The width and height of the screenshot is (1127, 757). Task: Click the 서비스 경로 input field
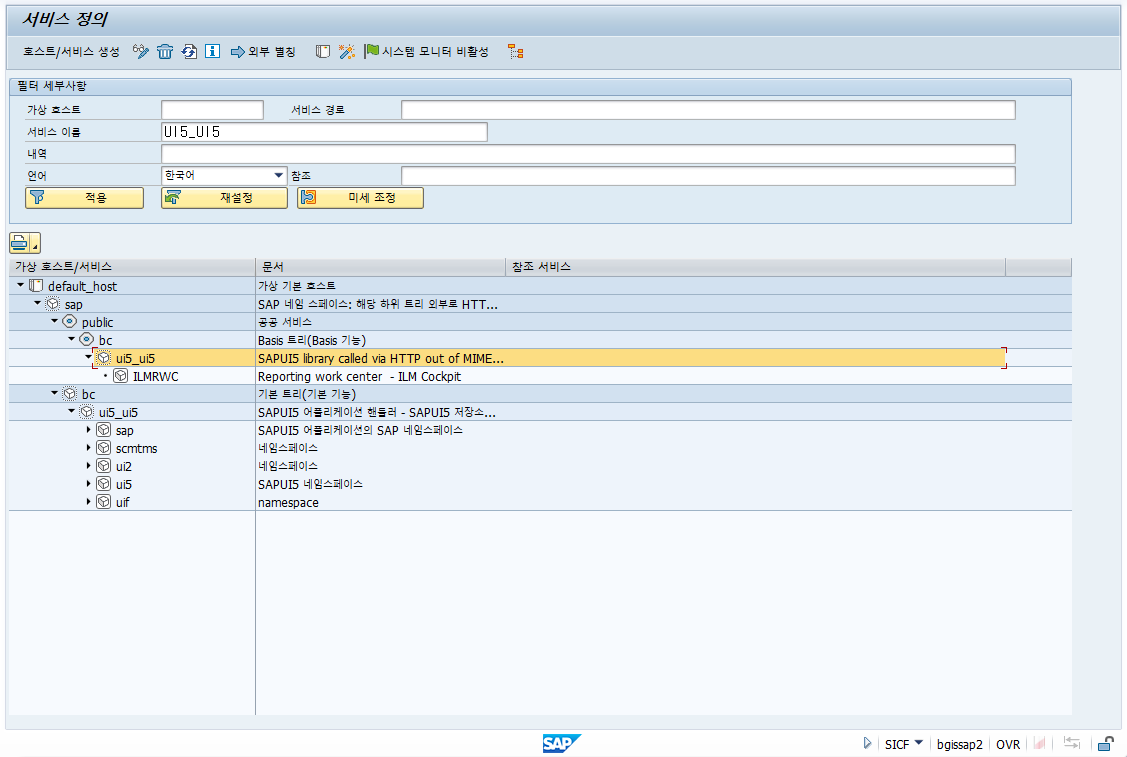[708, 110]
